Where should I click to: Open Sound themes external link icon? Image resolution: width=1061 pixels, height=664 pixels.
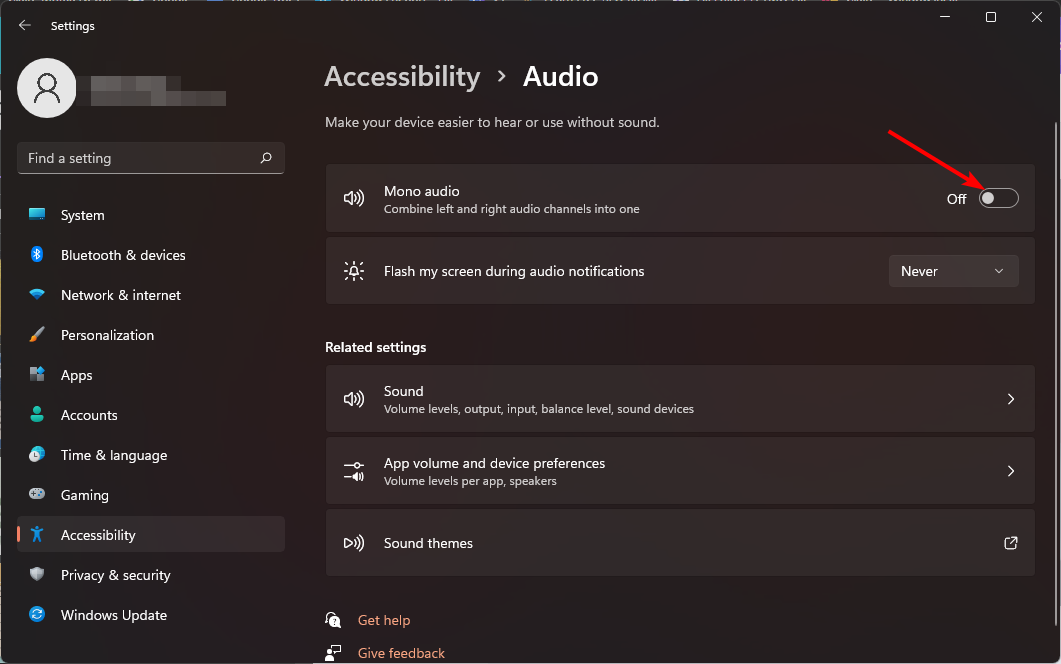click(x=1010, y=543)
